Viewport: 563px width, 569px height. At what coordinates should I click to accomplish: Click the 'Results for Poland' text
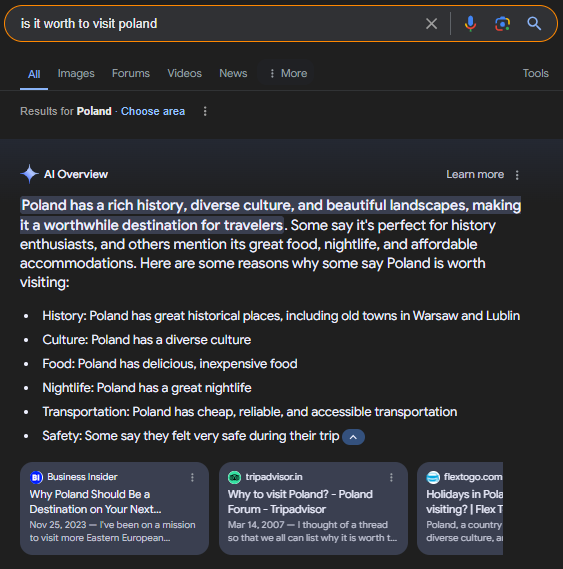[x=66, y=111]
